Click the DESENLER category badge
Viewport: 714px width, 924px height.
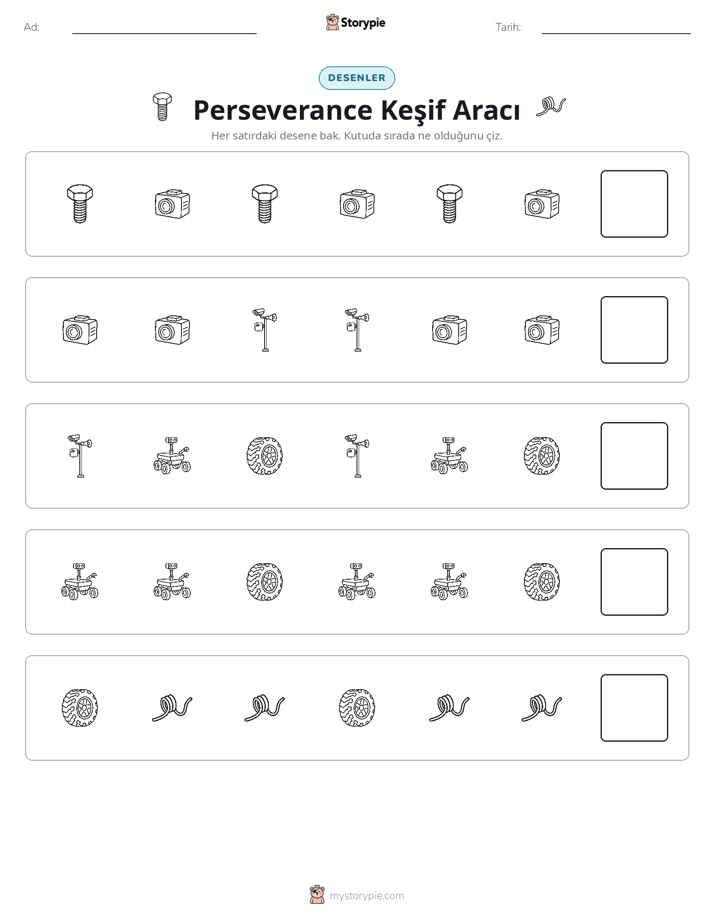(x=357, y=78)
